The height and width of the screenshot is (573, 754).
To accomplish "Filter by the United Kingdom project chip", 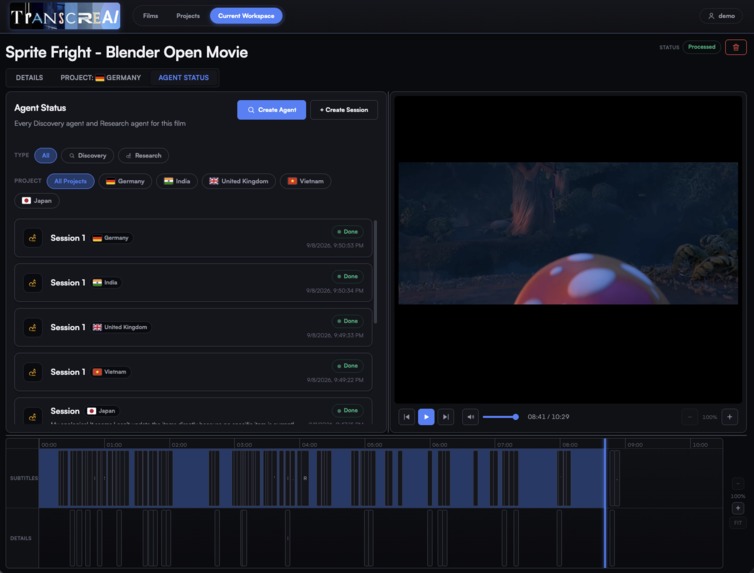I will point(239,181).
